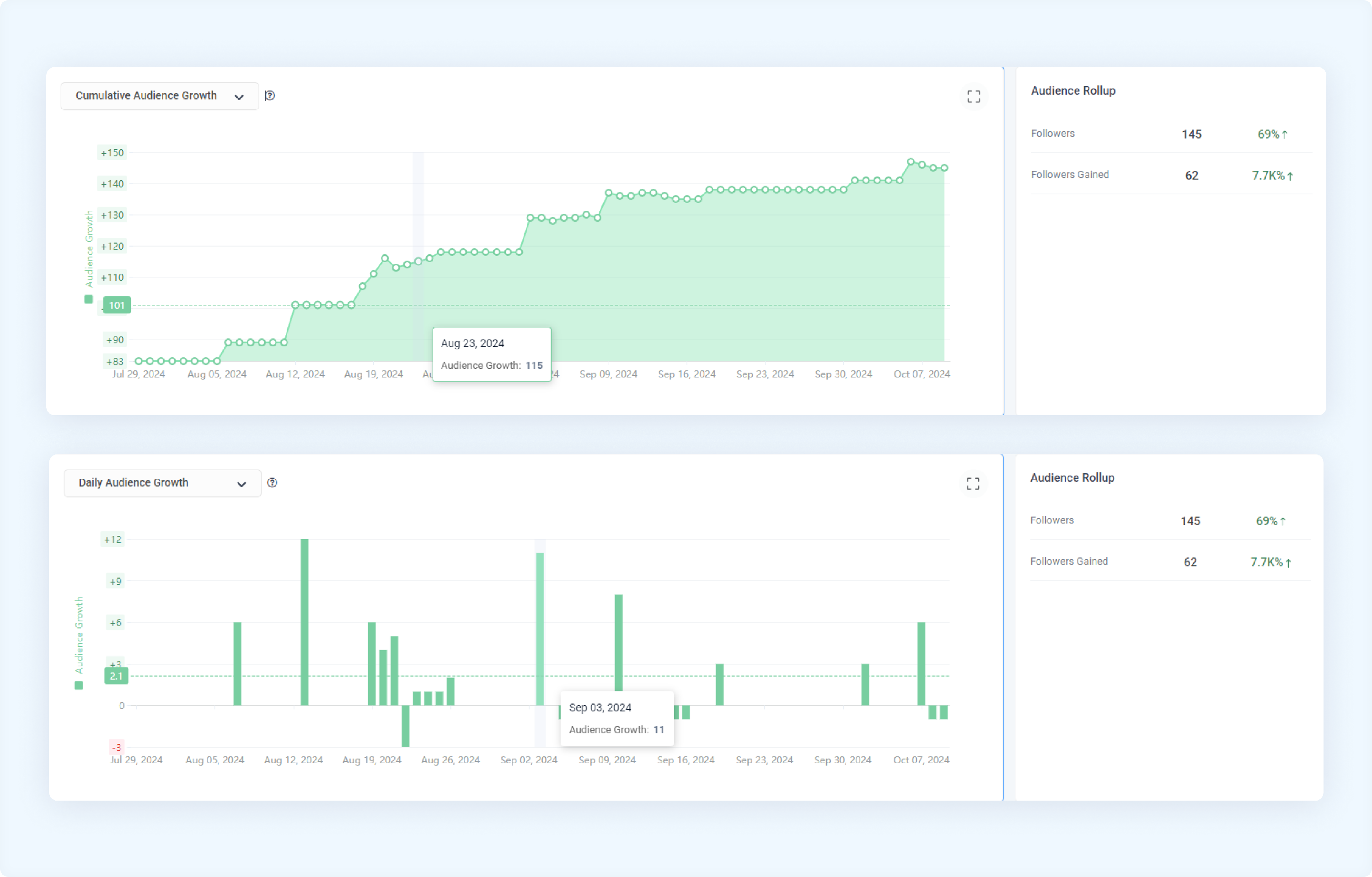Click the Followers Gained value 62 in lower rollup
Image resolution: width=1372 pixels, height=877 pixels.
[x=1191, y=563]
